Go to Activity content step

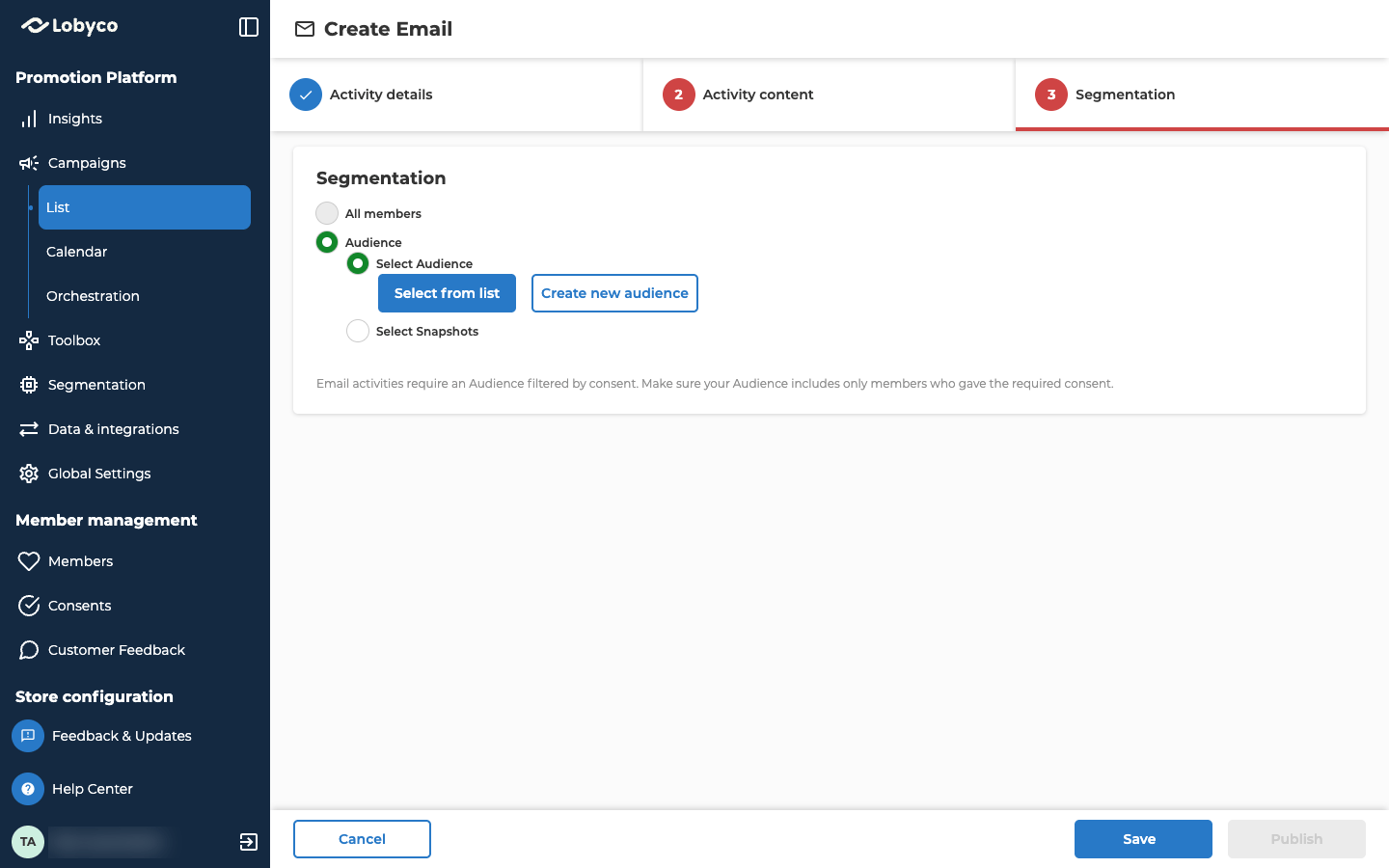[829, 95]
